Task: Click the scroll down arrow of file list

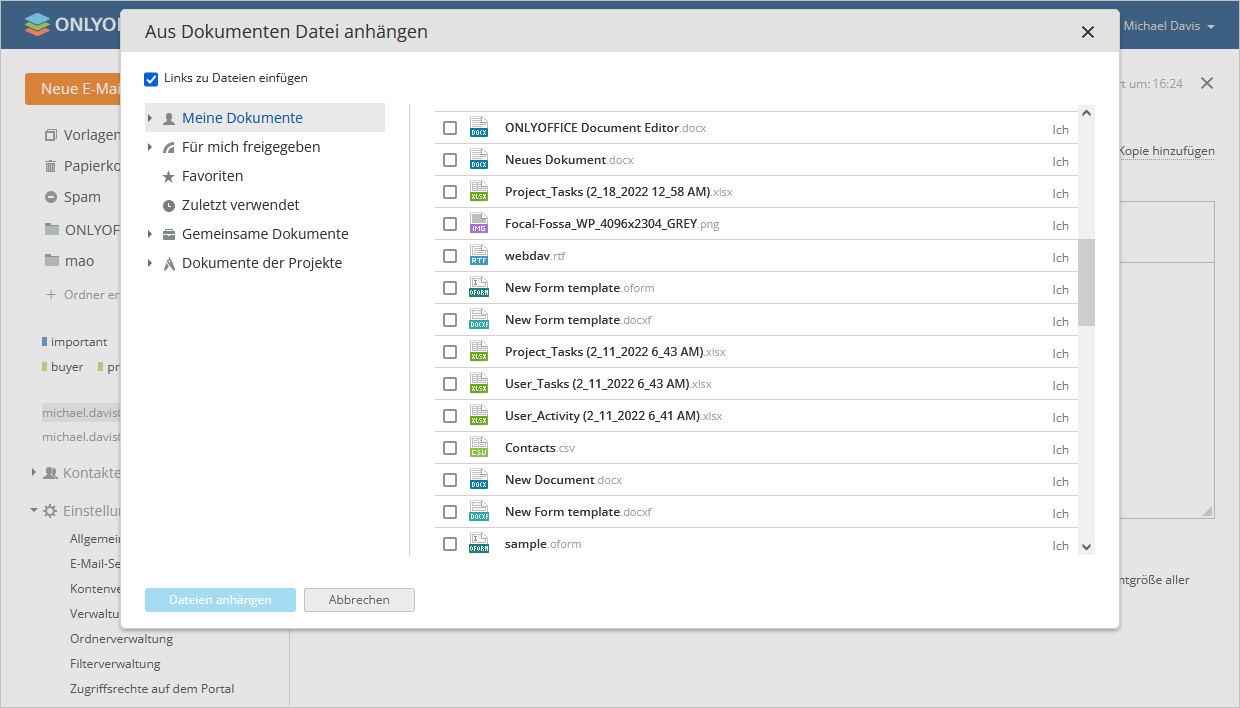Action: pos(1087,546)
